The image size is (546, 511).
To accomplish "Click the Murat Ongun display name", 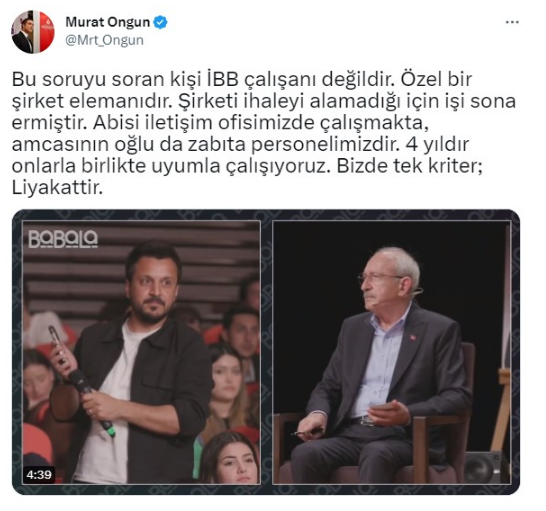I will point(108,22).
